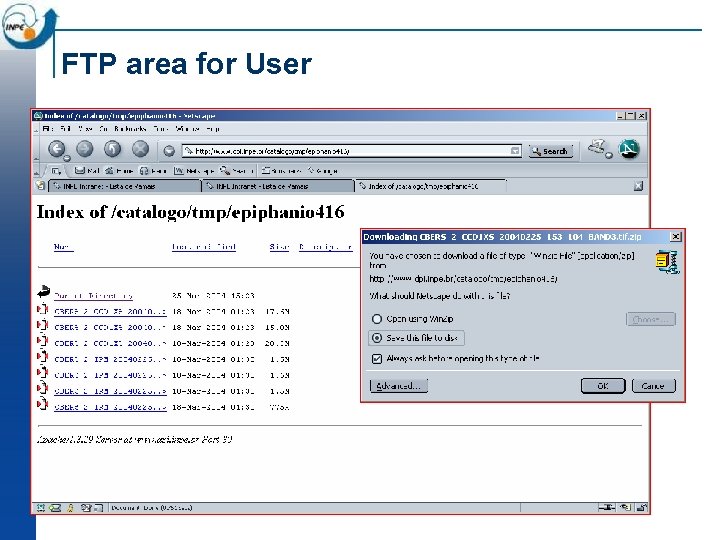This screenshot has height=540, width=720.
Task: Click the back-arrow Parent Directory icon
Action: [43, 292]
